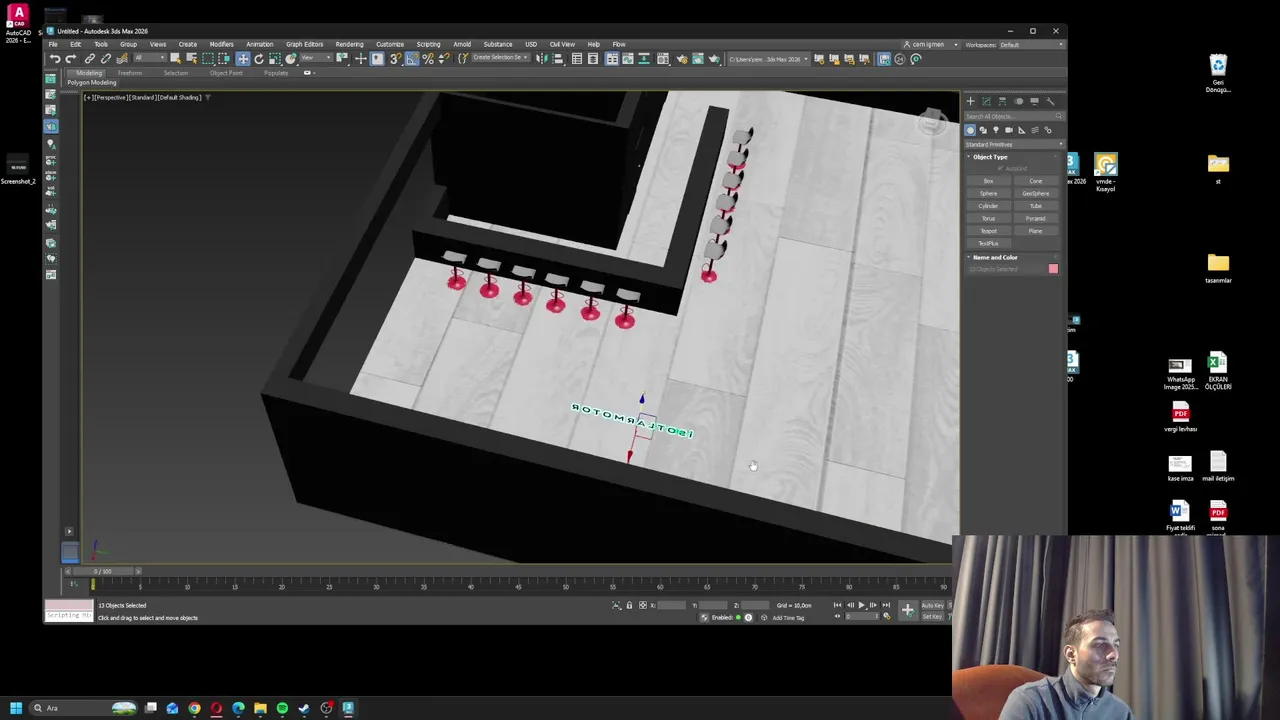
Task: Open the File menu
Action: 52,44
